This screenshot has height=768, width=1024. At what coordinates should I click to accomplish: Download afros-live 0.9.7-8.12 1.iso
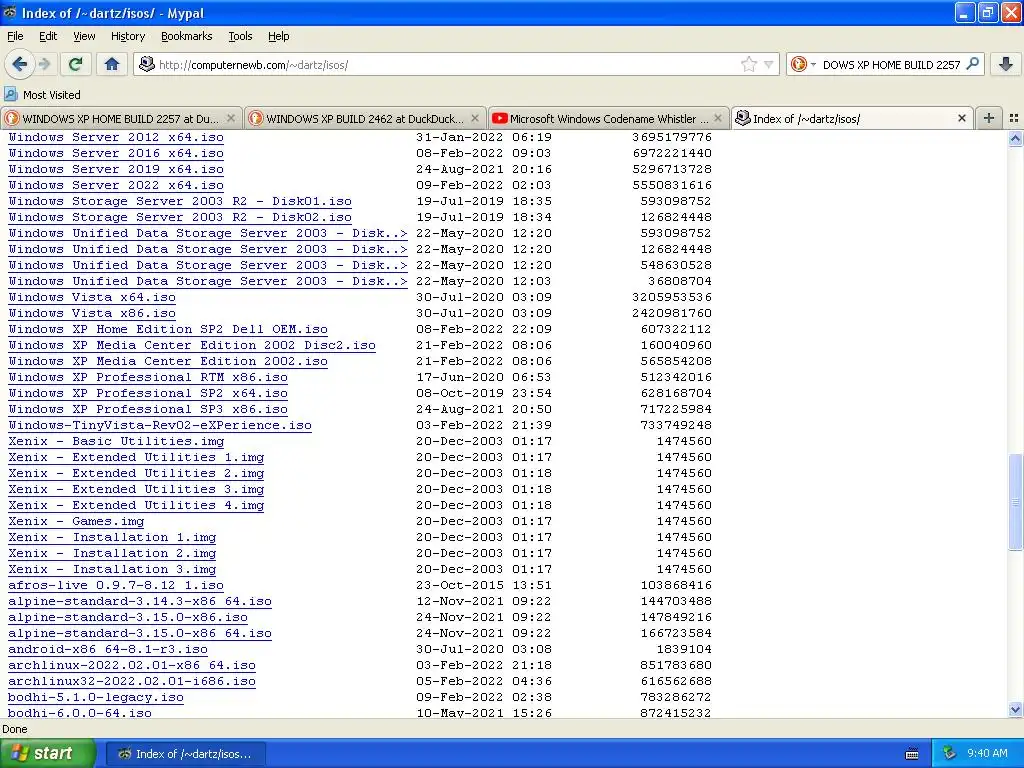(x=116, y=585)
